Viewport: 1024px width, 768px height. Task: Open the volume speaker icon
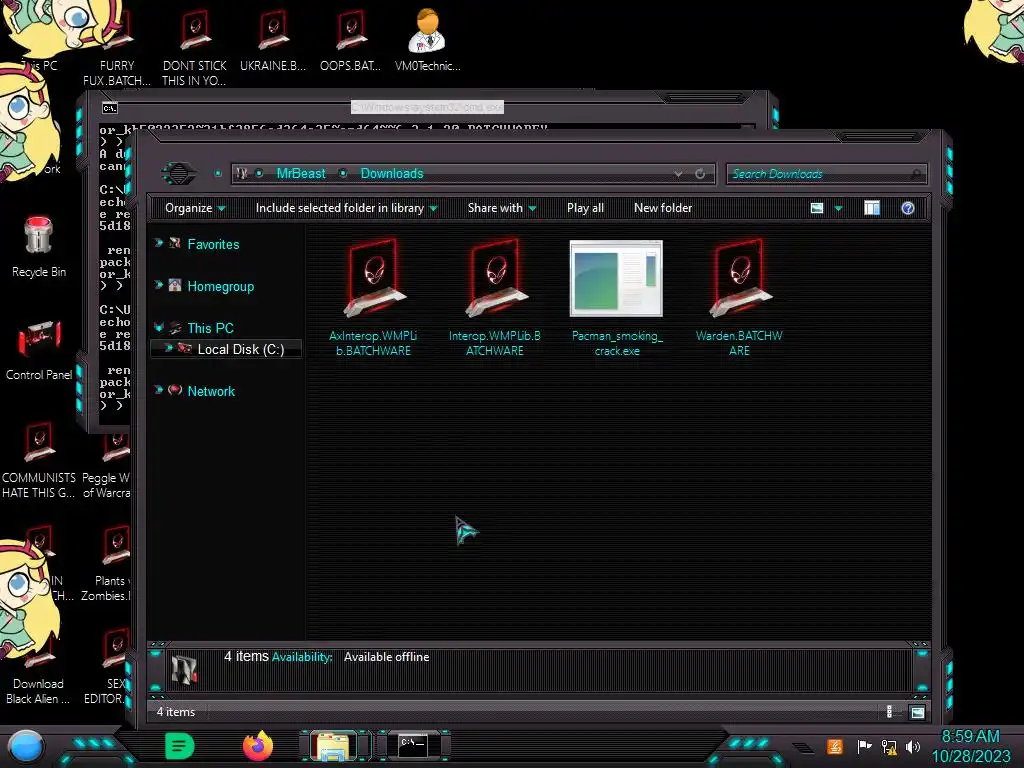point(913,746)
